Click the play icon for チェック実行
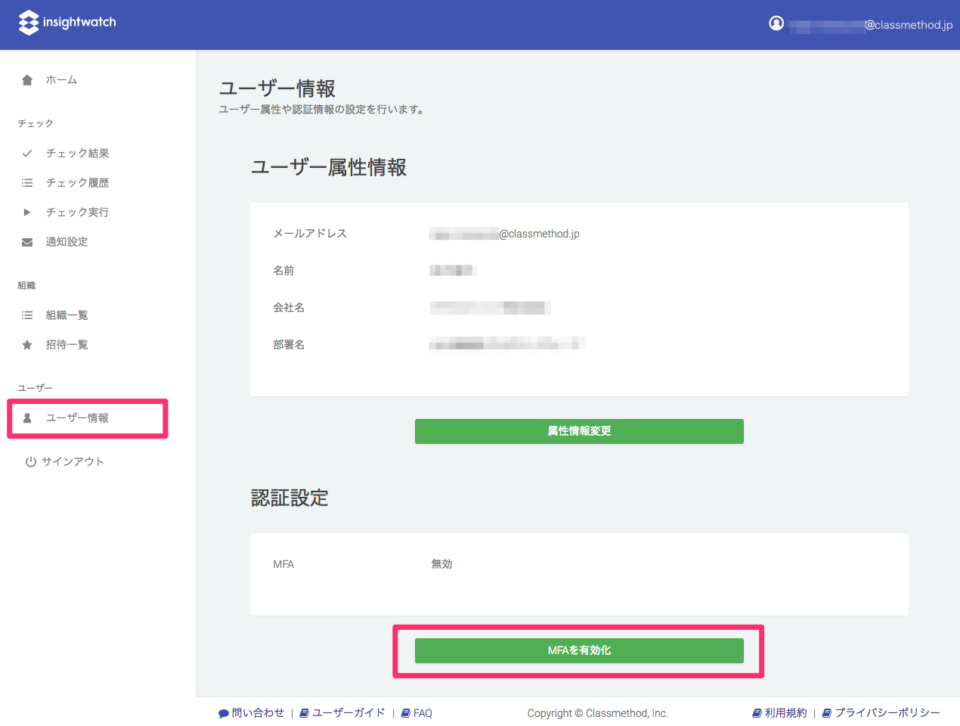The width and height of the screenshot is (960, 726). click(x=27, y=213)
